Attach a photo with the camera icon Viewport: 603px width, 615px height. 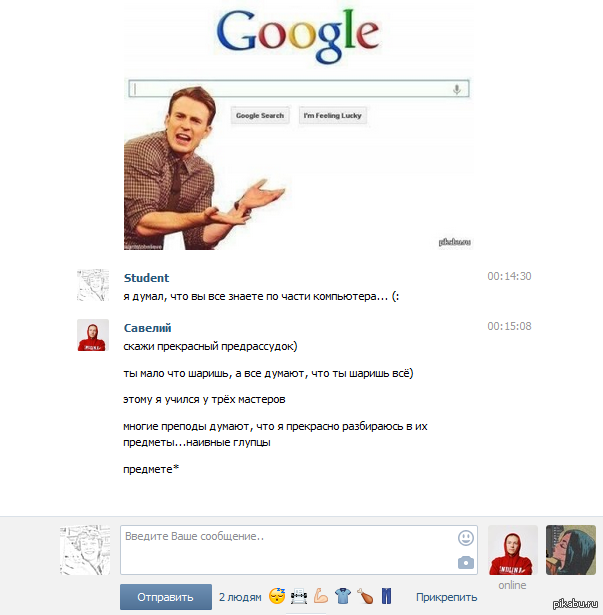[466, 563]
